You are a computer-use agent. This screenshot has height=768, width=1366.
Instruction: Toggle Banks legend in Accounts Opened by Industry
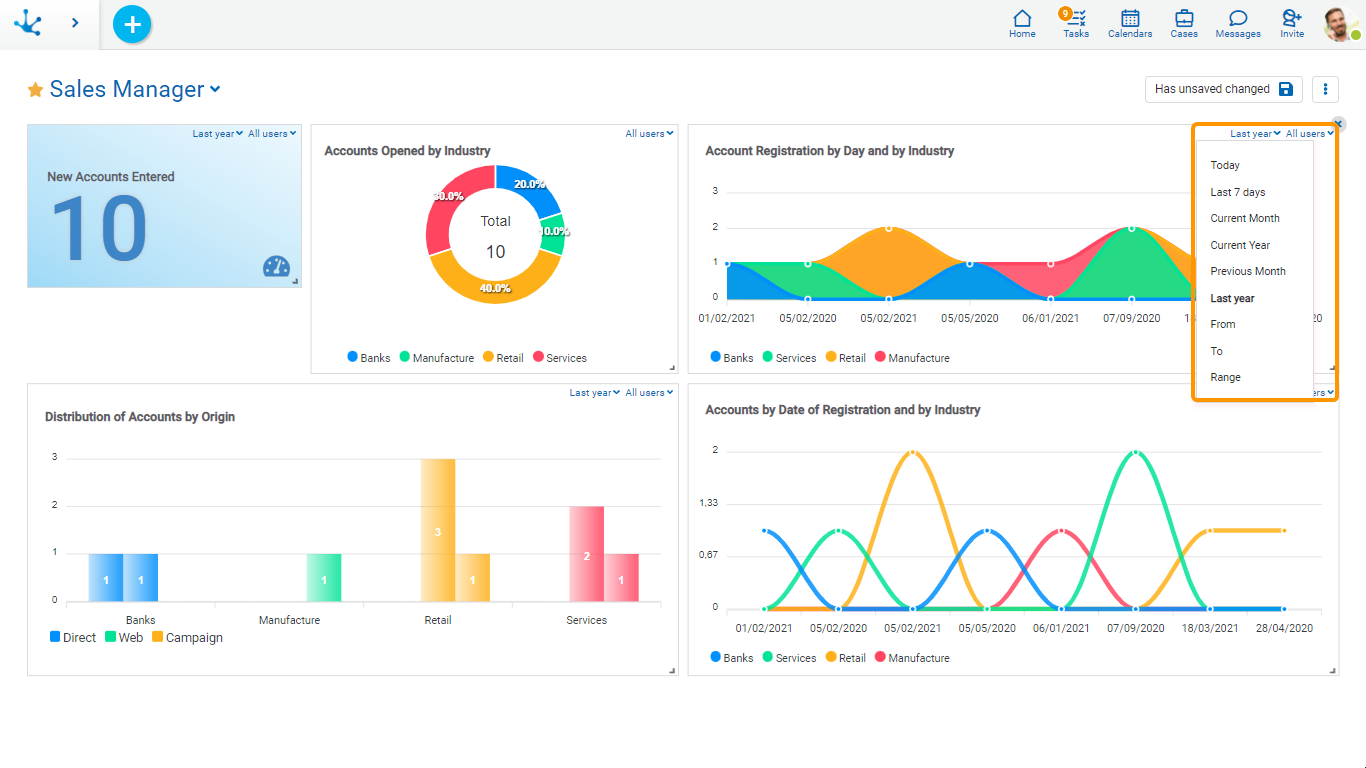[368, 358]
